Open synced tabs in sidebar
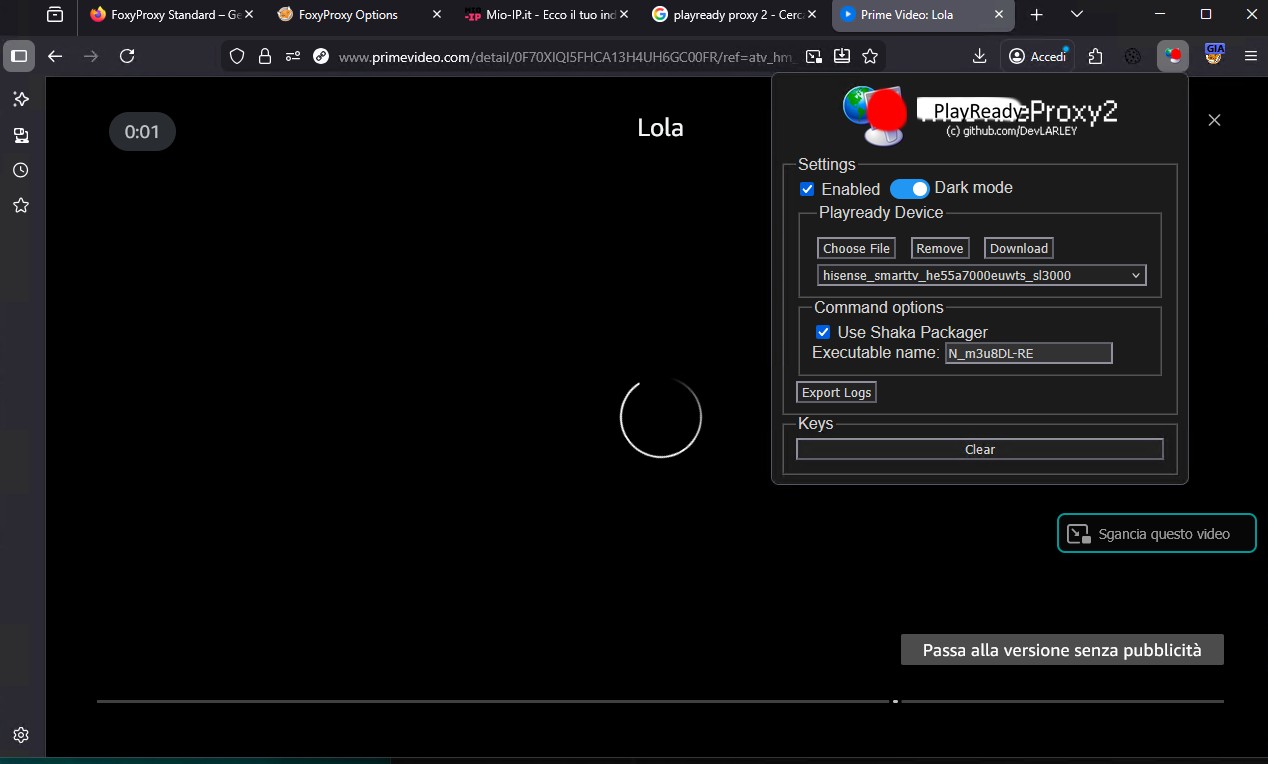Viewport: 1268px width, 764px height. point(20,135)
